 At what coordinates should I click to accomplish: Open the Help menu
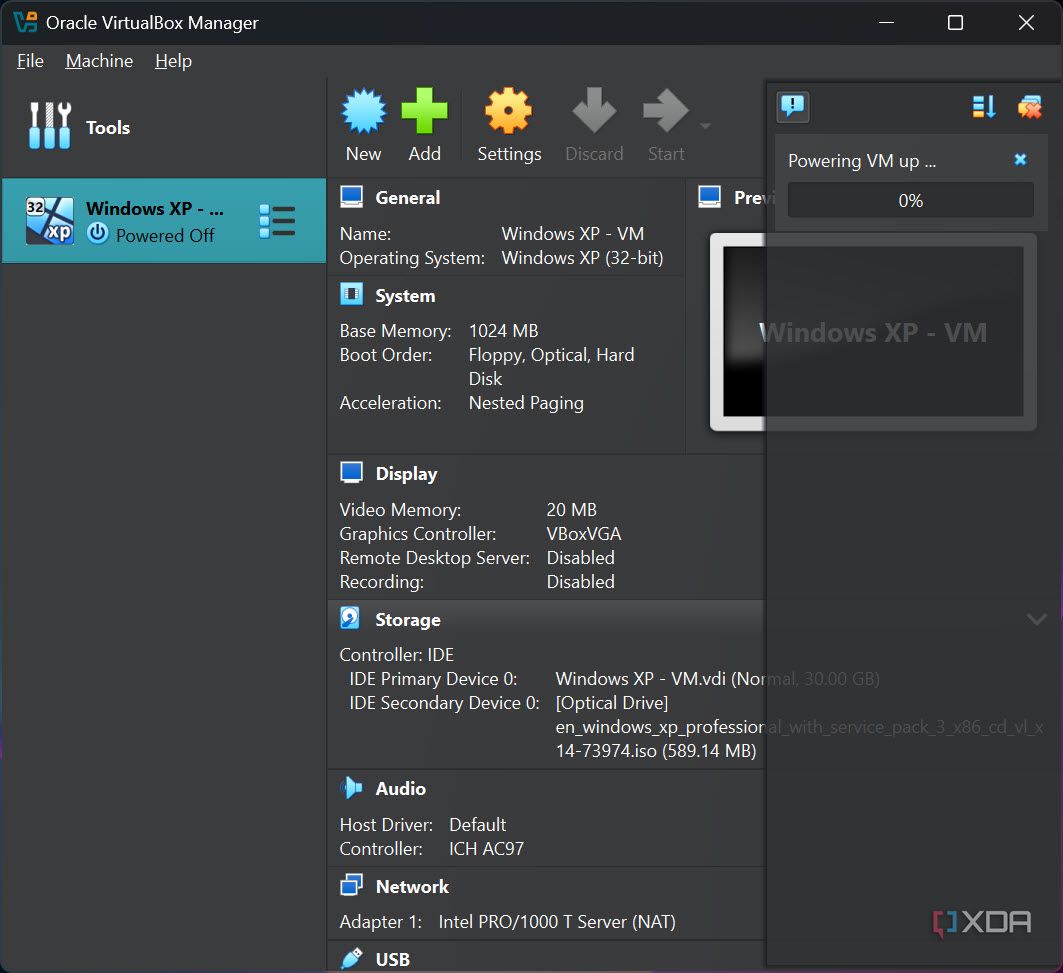(x=173, y=61)
